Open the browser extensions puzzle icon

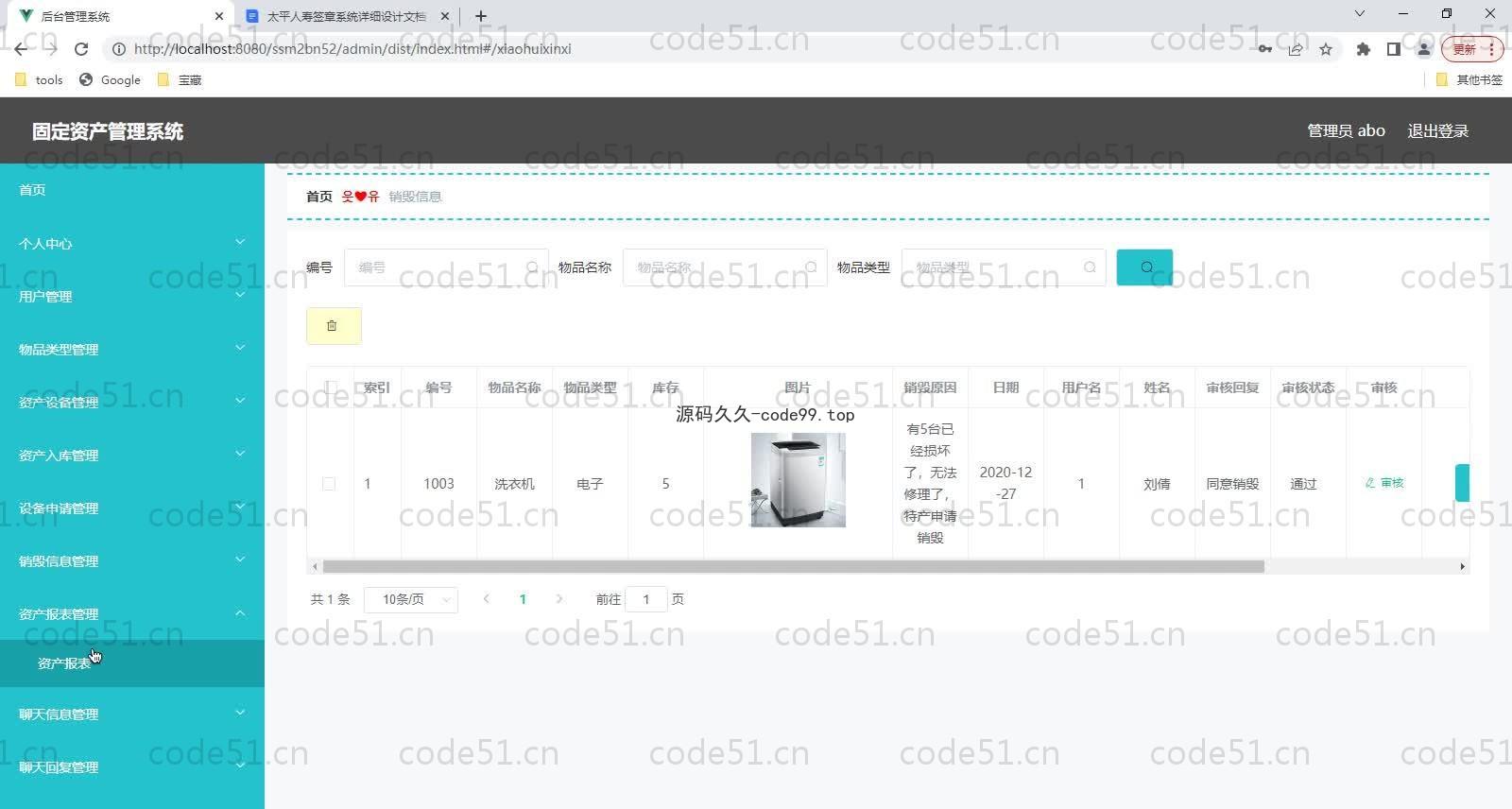pyautogui.click(x=1363, y=49)
